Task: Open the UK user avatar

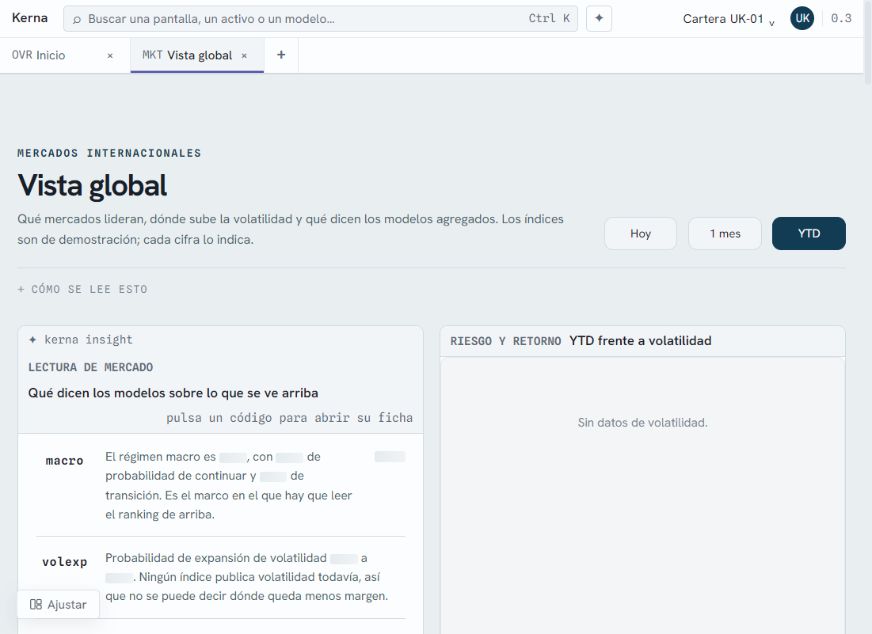Action: coord(802,18)
